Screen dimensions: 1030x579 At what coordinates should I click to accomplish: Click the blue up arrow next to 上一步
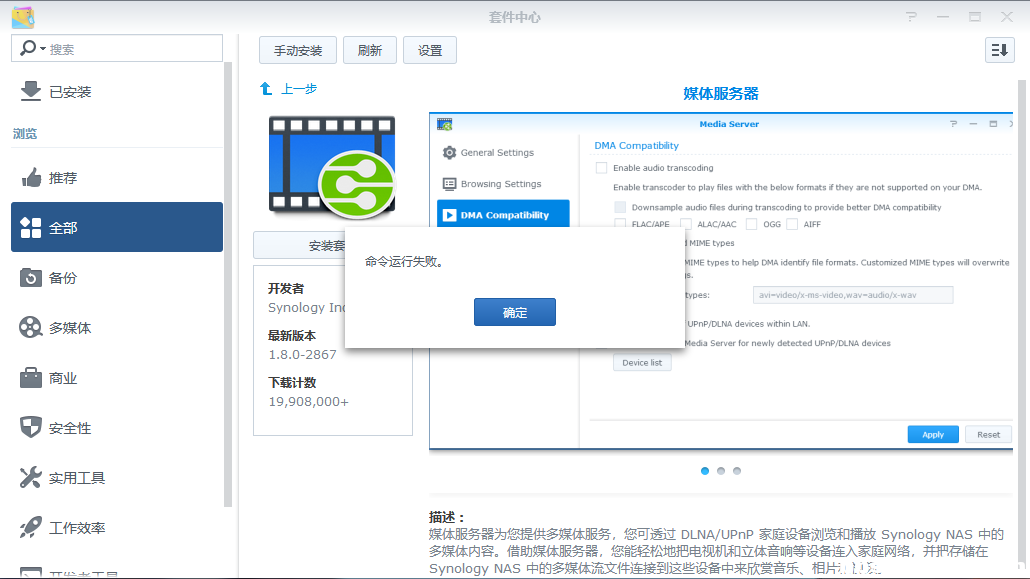[x=266, y=89]
